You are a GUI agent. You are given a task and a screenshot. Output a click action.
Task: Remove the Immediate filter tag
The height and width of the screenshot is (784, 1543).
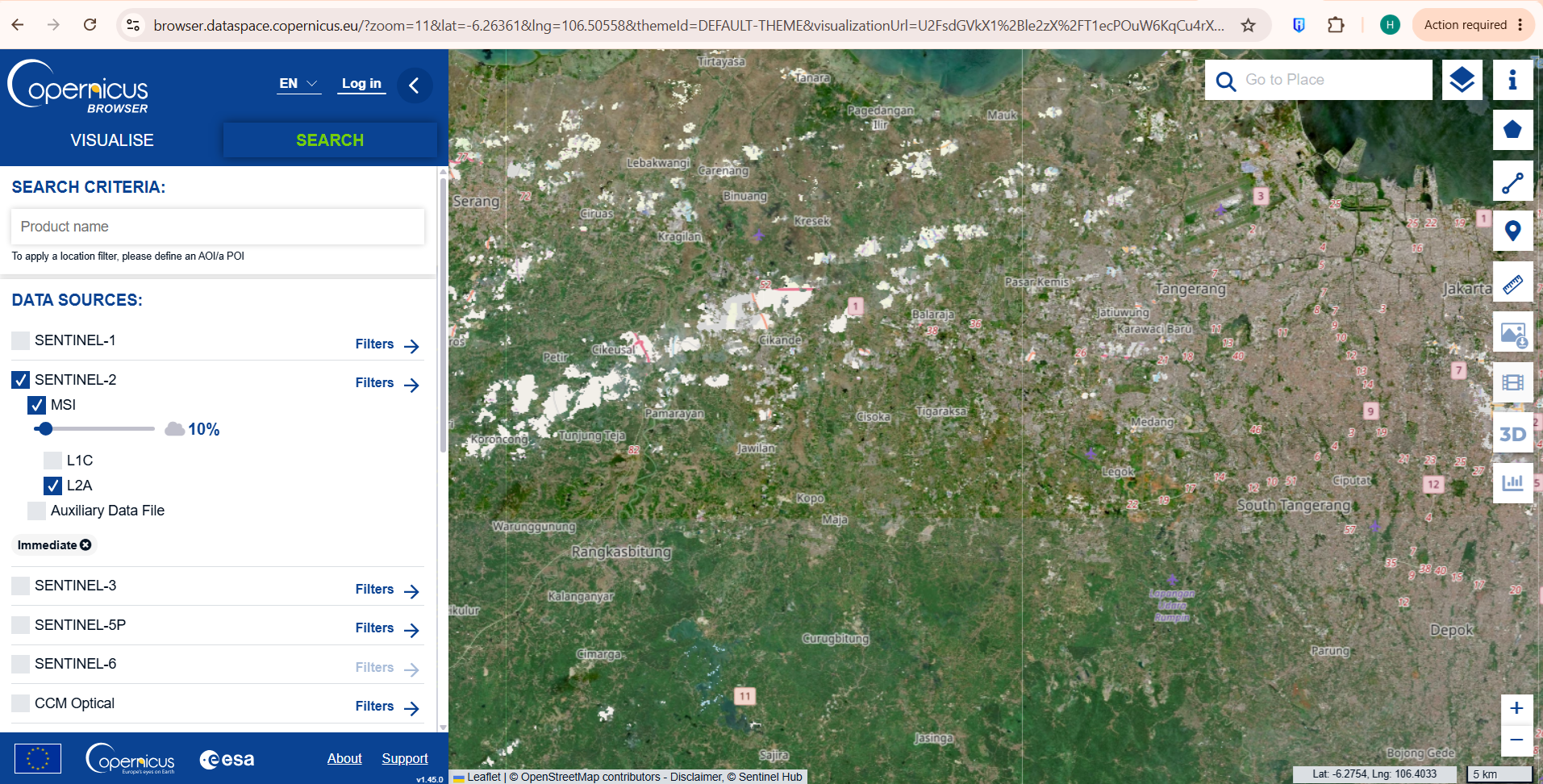85,545
